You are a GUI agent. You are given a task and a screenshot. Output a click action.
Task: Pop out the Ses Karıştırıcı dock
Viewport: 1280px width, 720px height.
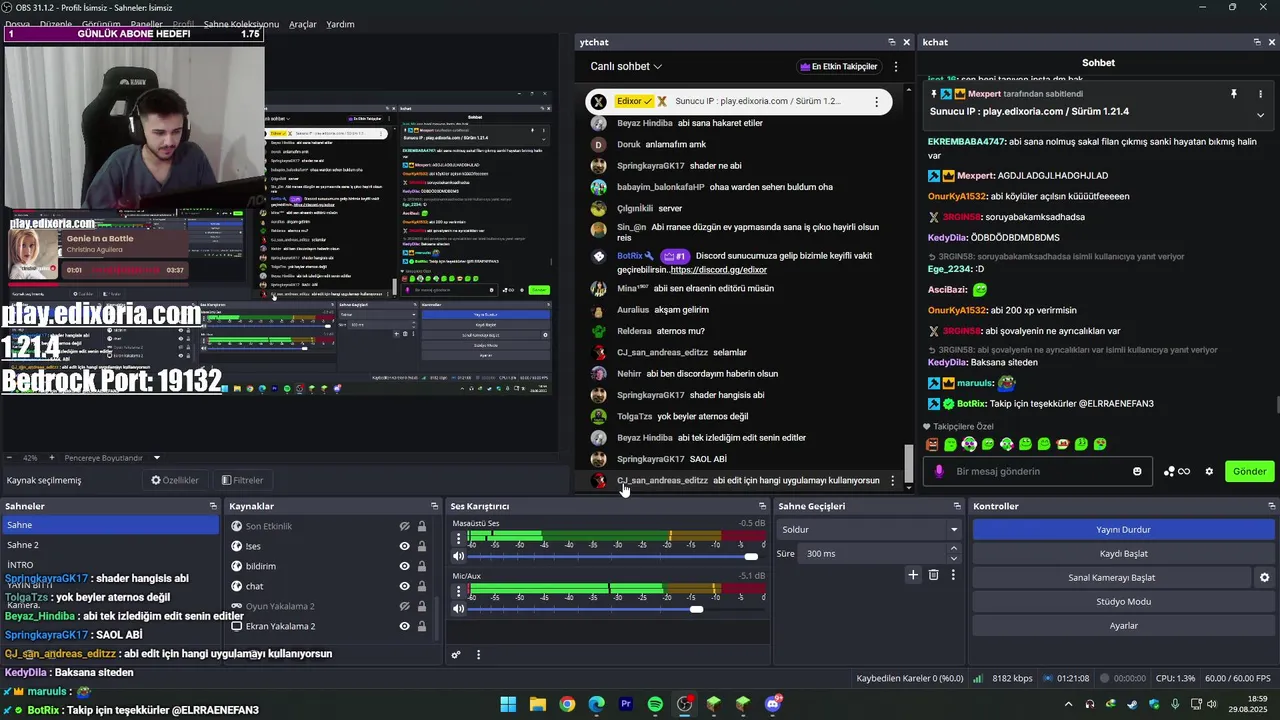click(763, 506)
